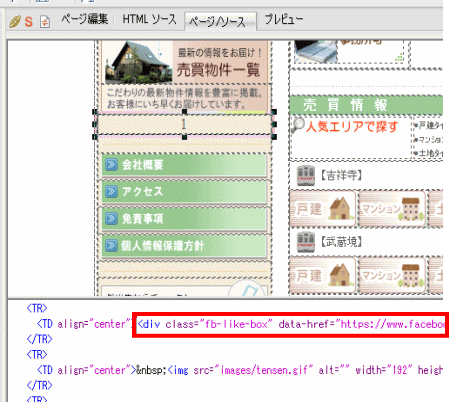Image resolution: width=449 pixels, height=403 pixels.
Task: Click the page swap icon beside the tabs
Action: (45, 22)
